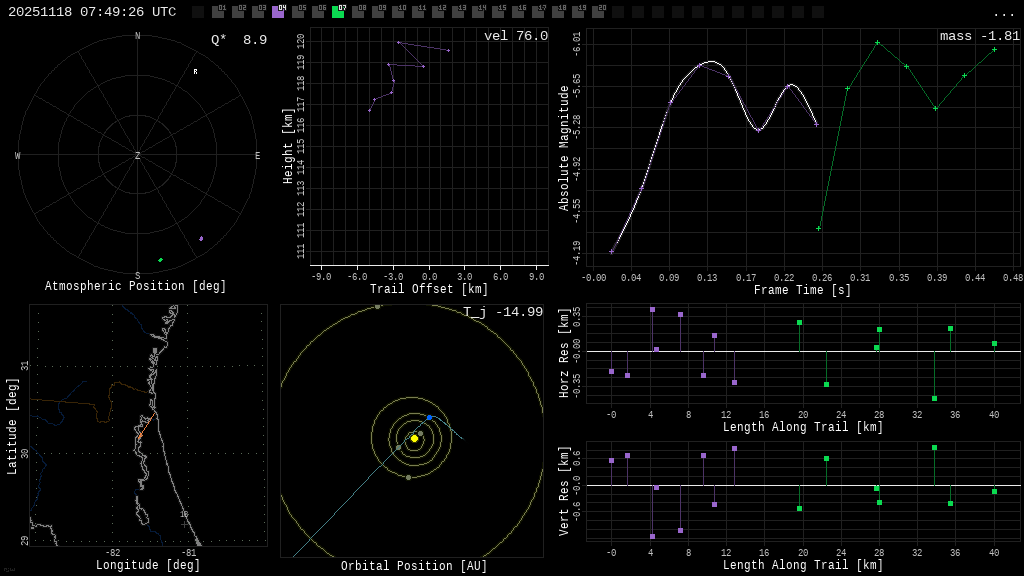The width and height of the screenshot is (1024, 576).
Task: Click purple marker in Atmospheric Position plot
Action: 201,239
